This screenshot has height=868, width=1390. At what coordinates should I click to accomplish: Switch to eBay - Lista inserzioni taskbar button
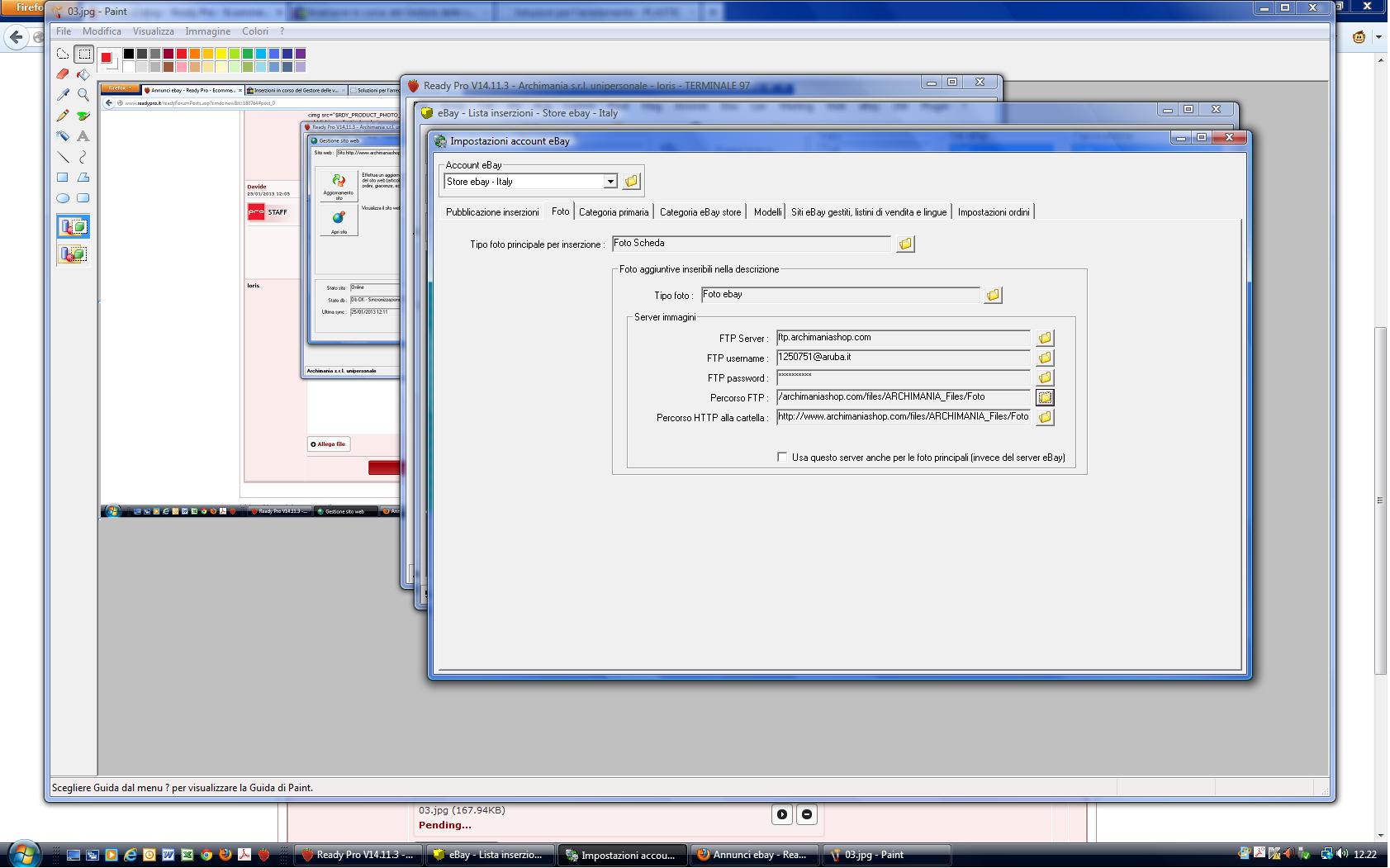[x=490, y=855]
